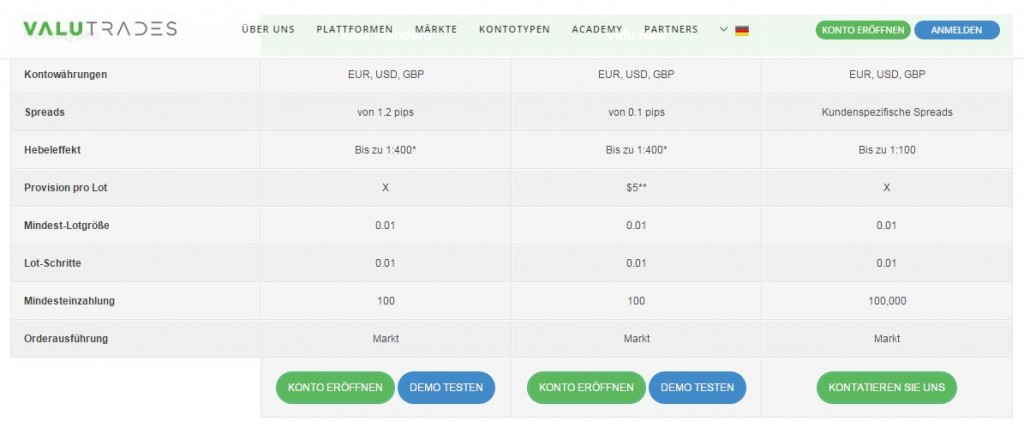Screen dimensions: 1024x428
Task: Test demo for 1.2 pips account
Action: coord(446,387)
